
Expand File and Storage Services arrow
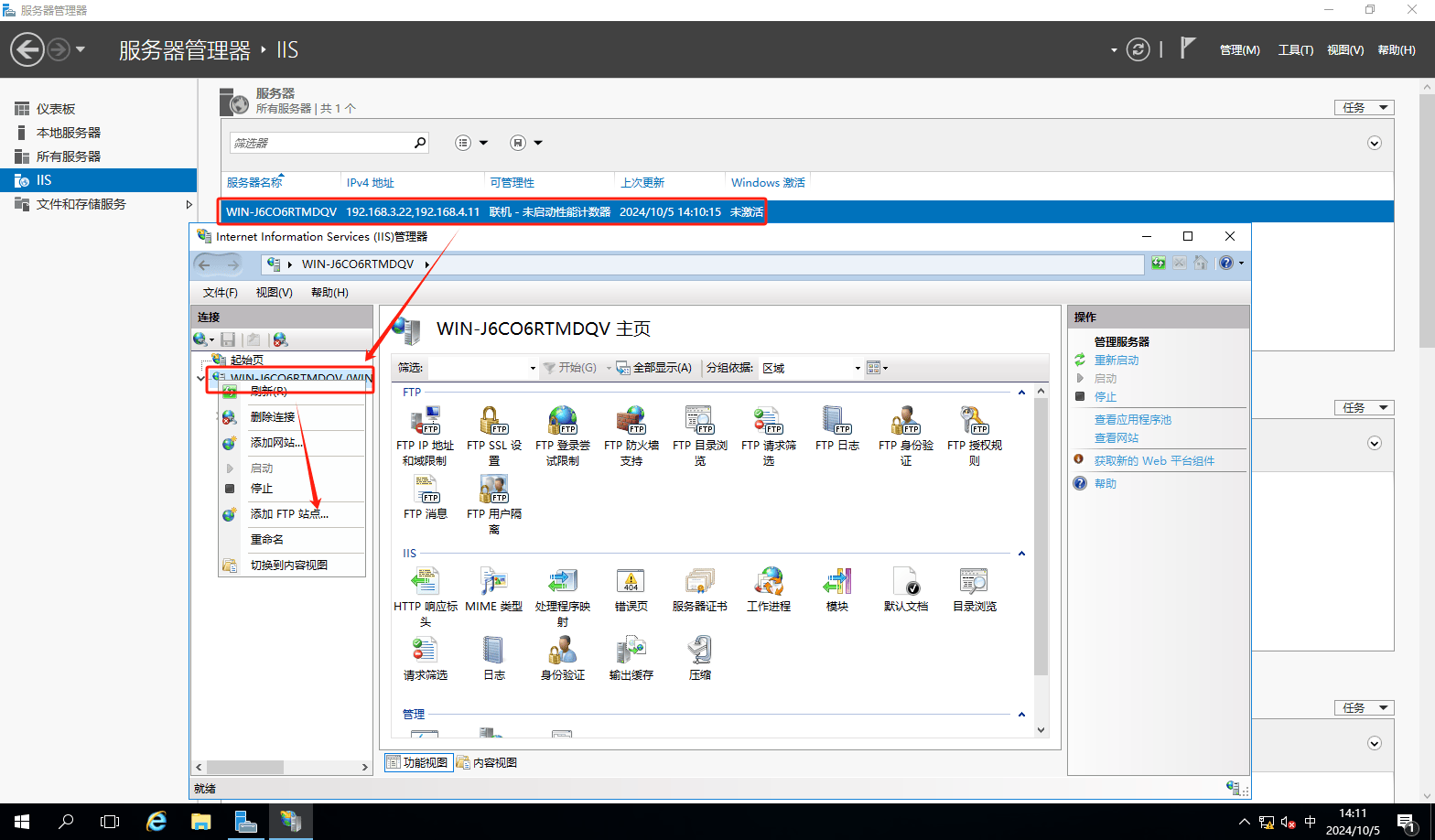pos(189,204)
